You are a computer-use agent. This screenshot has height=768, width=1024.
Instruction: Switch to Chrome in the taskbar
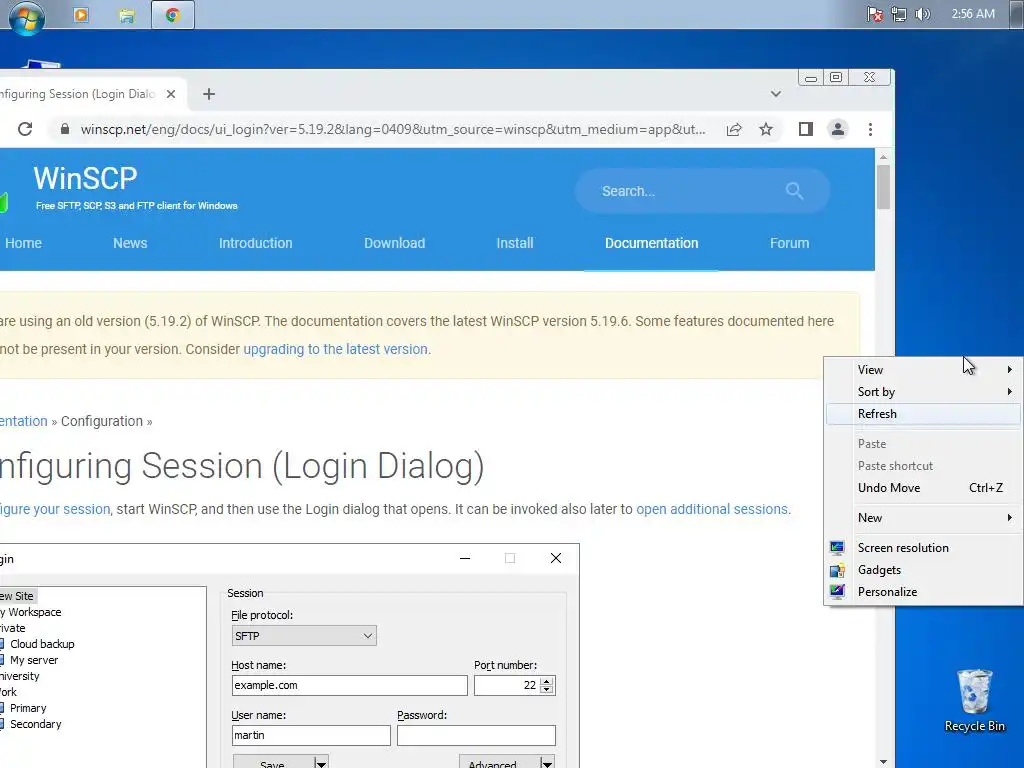tap(172, 14)
